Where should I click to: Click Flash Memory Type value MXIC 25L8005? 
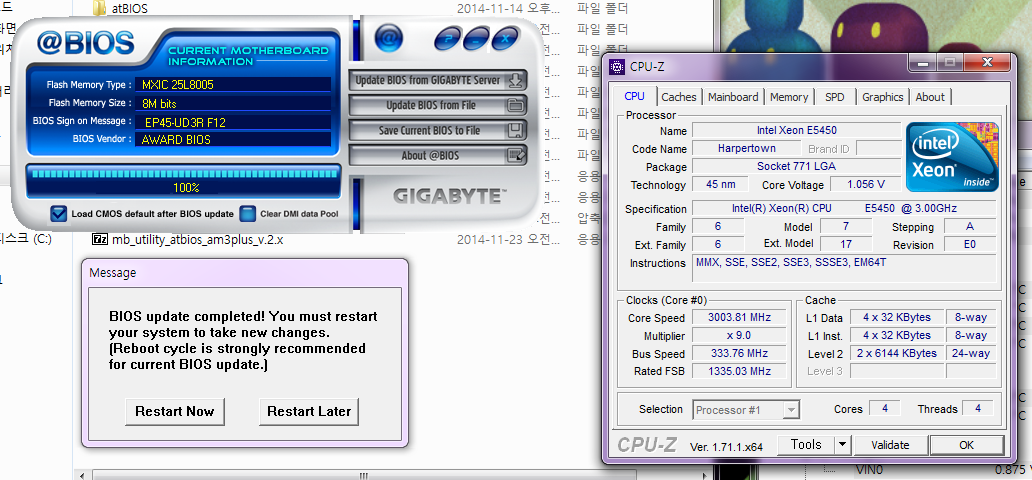(x=233, y=85)
